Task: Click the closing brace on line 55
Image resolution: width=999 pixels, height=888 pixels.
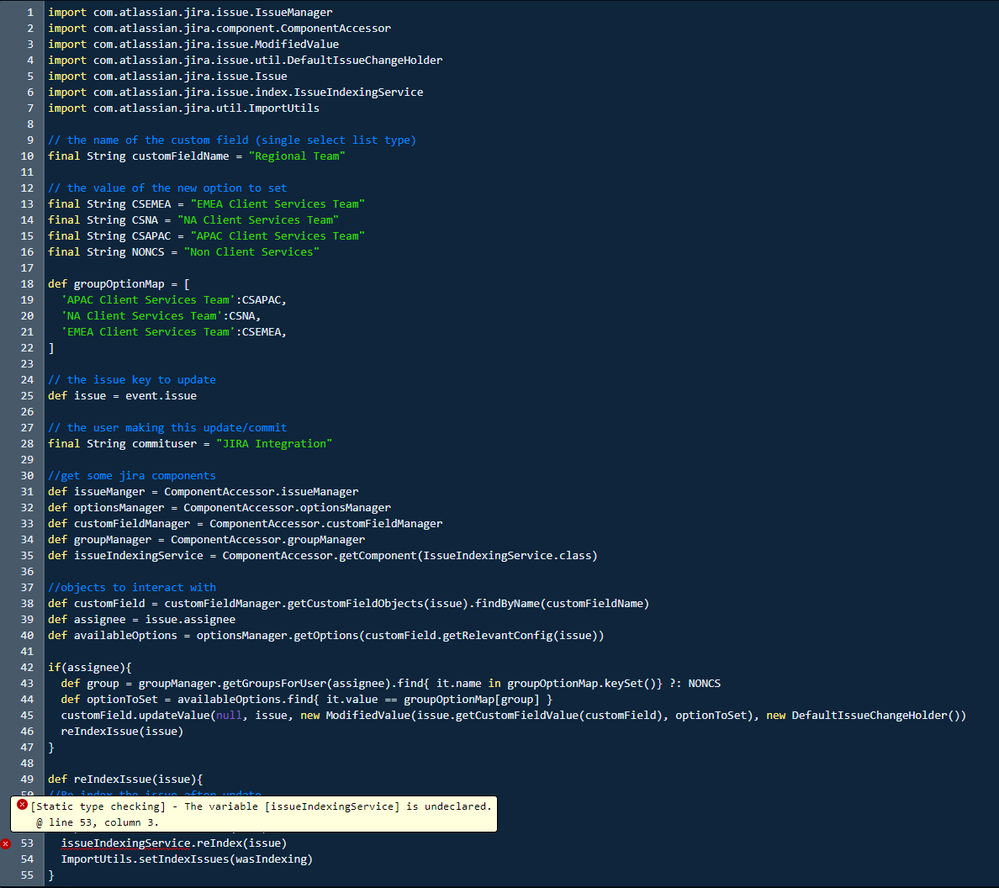Action: [50, 874]
